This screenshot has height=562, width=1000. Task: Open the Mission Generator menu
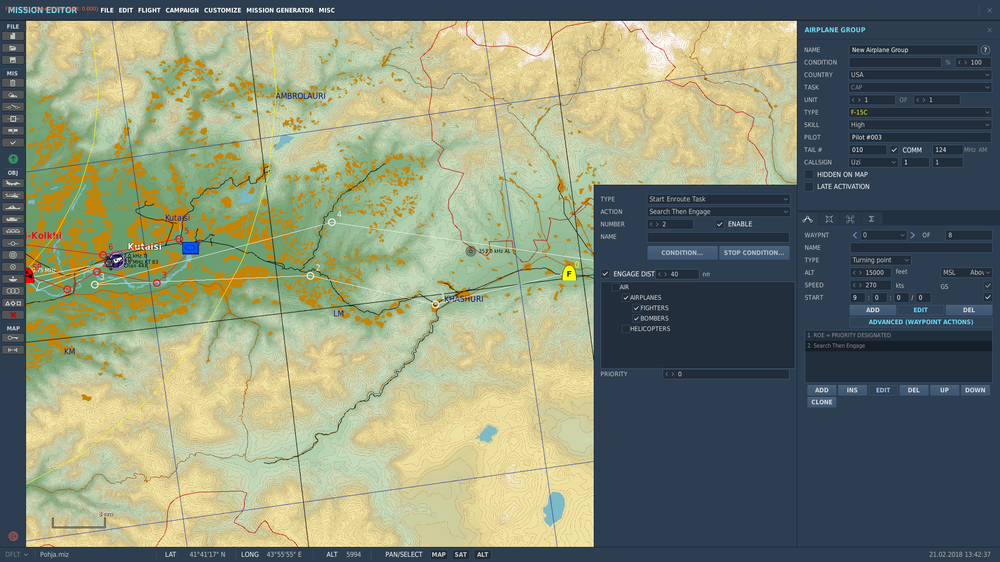click(x=279, y=10)
